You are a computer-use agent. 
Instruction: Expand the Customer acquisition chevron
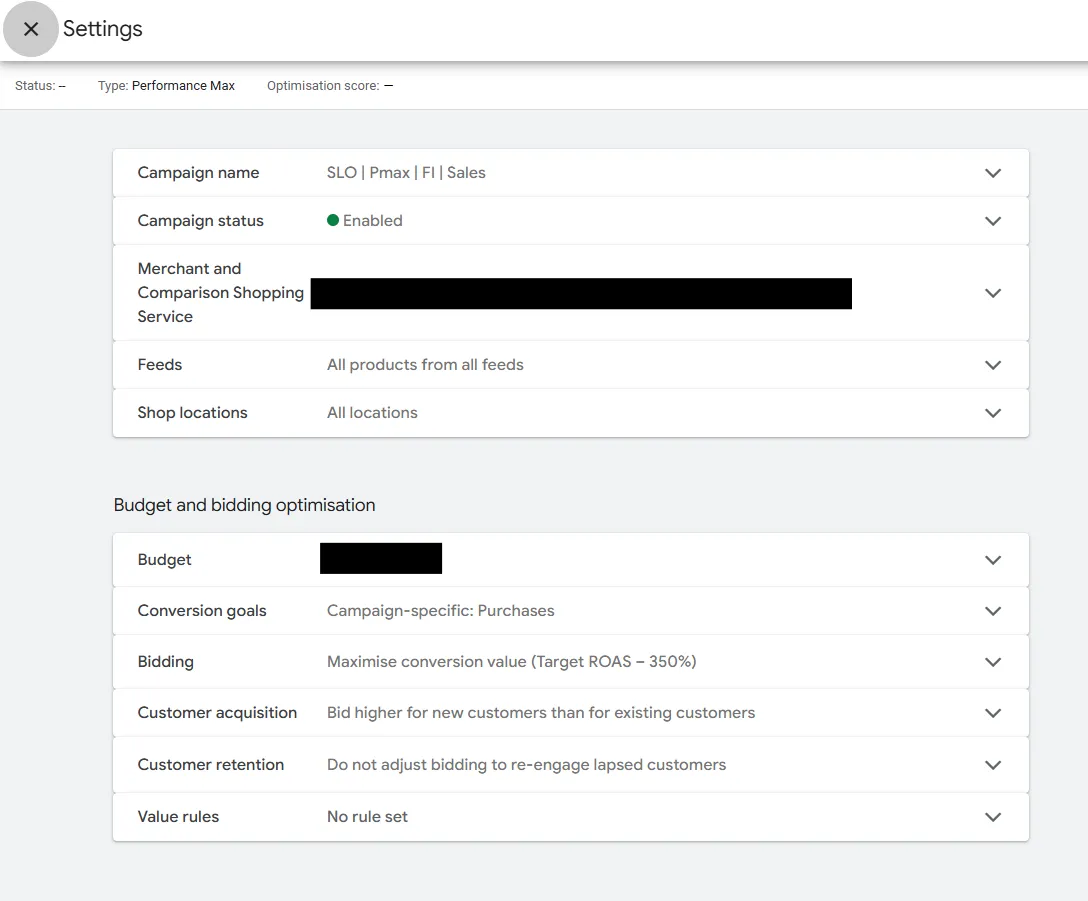coord(992,713)
